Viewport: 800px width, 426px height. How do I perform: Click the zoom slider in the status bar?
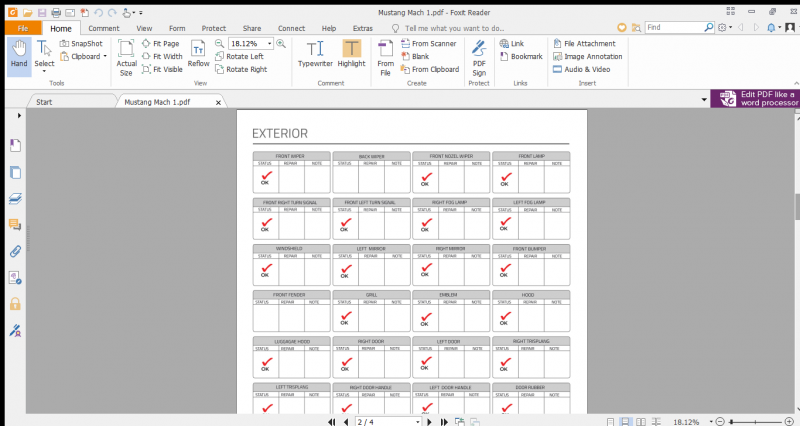757,422
